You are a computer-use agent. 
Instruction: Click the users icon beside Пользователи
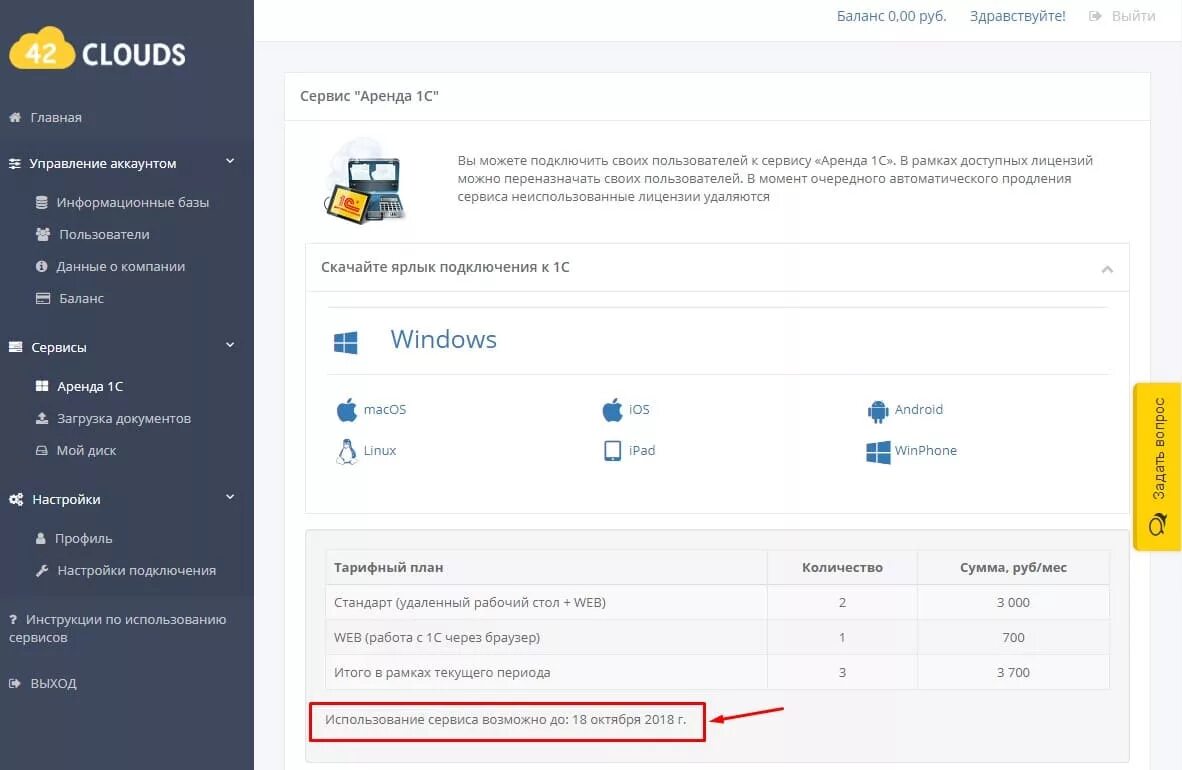coord(43,235)
